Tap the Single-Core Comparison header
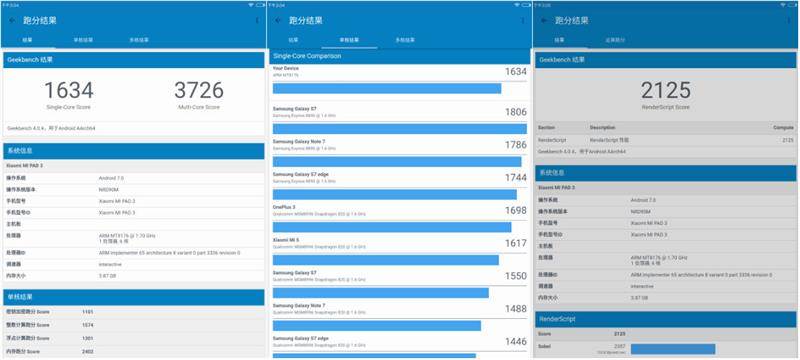This screenshot has width=800, height=360. (399, 56)
